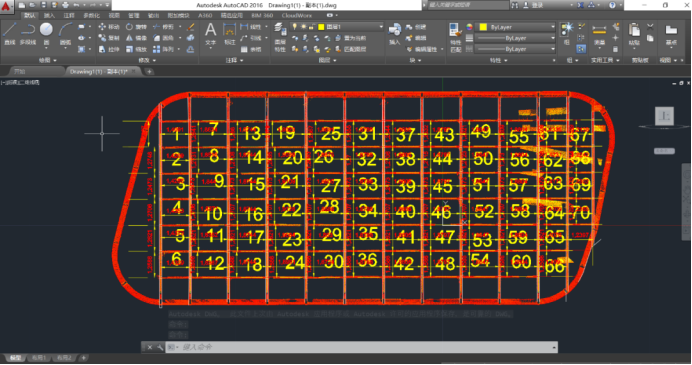This screenshot has height=365, width=692.
Task: Open the CloudWorx ribbon tab
Action: pyautogui.click(x=297, y=15)
